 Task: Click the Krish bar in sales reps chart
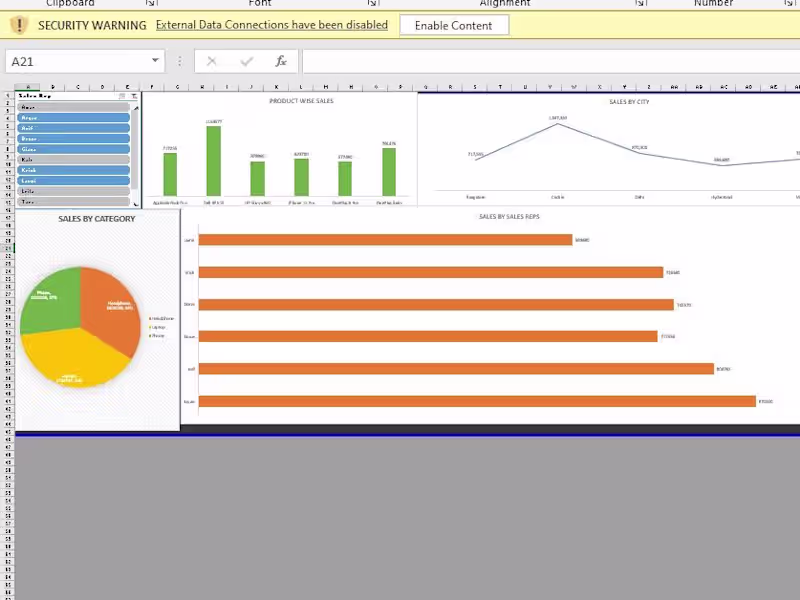431,272
